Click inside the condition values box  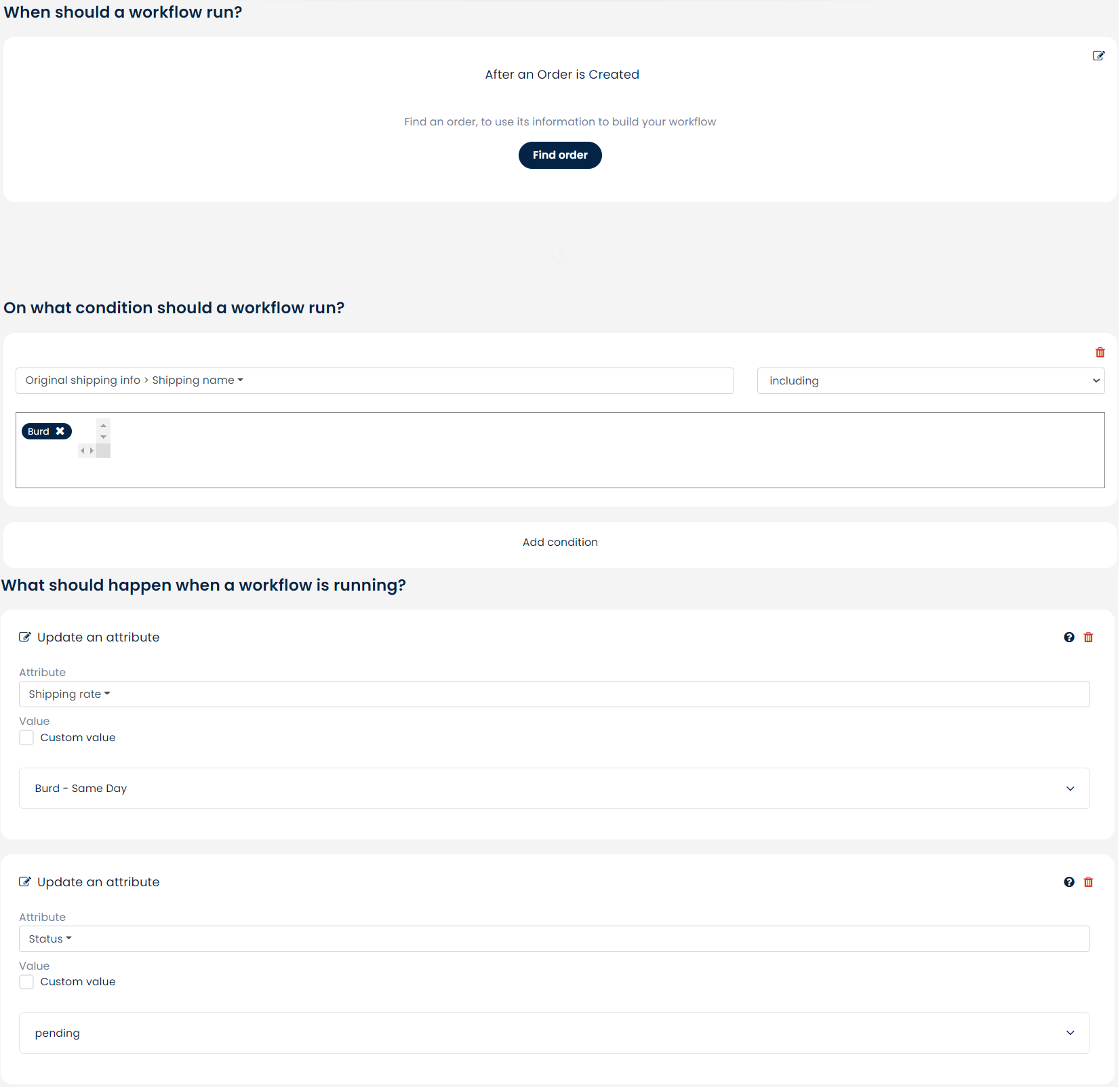[560, 450]
